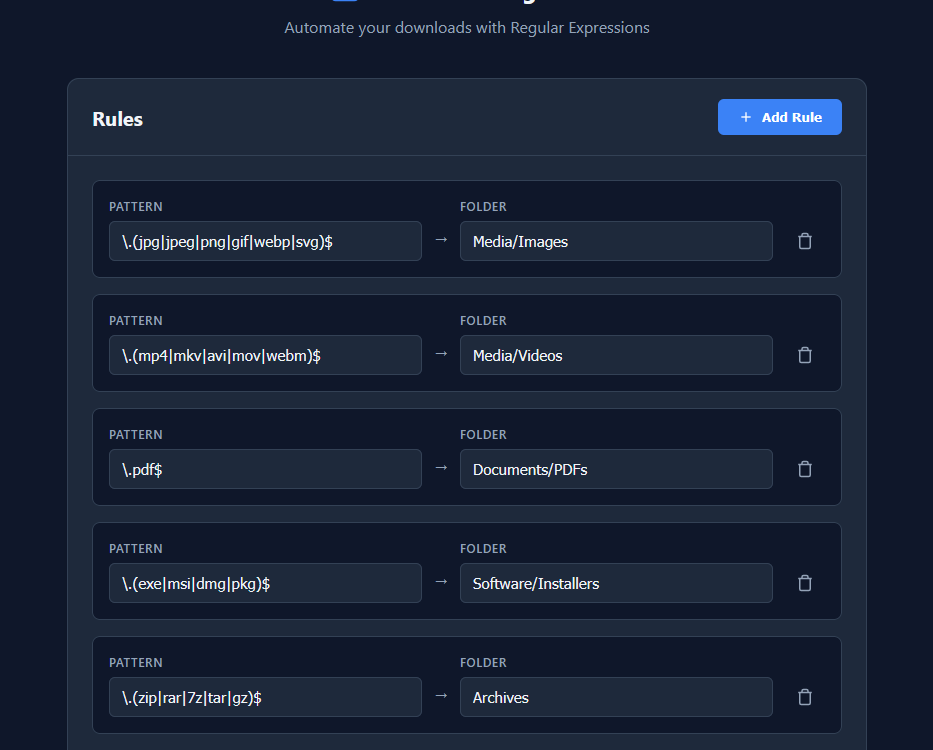Delete the Archives rule
The image size is (933, 750).
coord(805,697)
